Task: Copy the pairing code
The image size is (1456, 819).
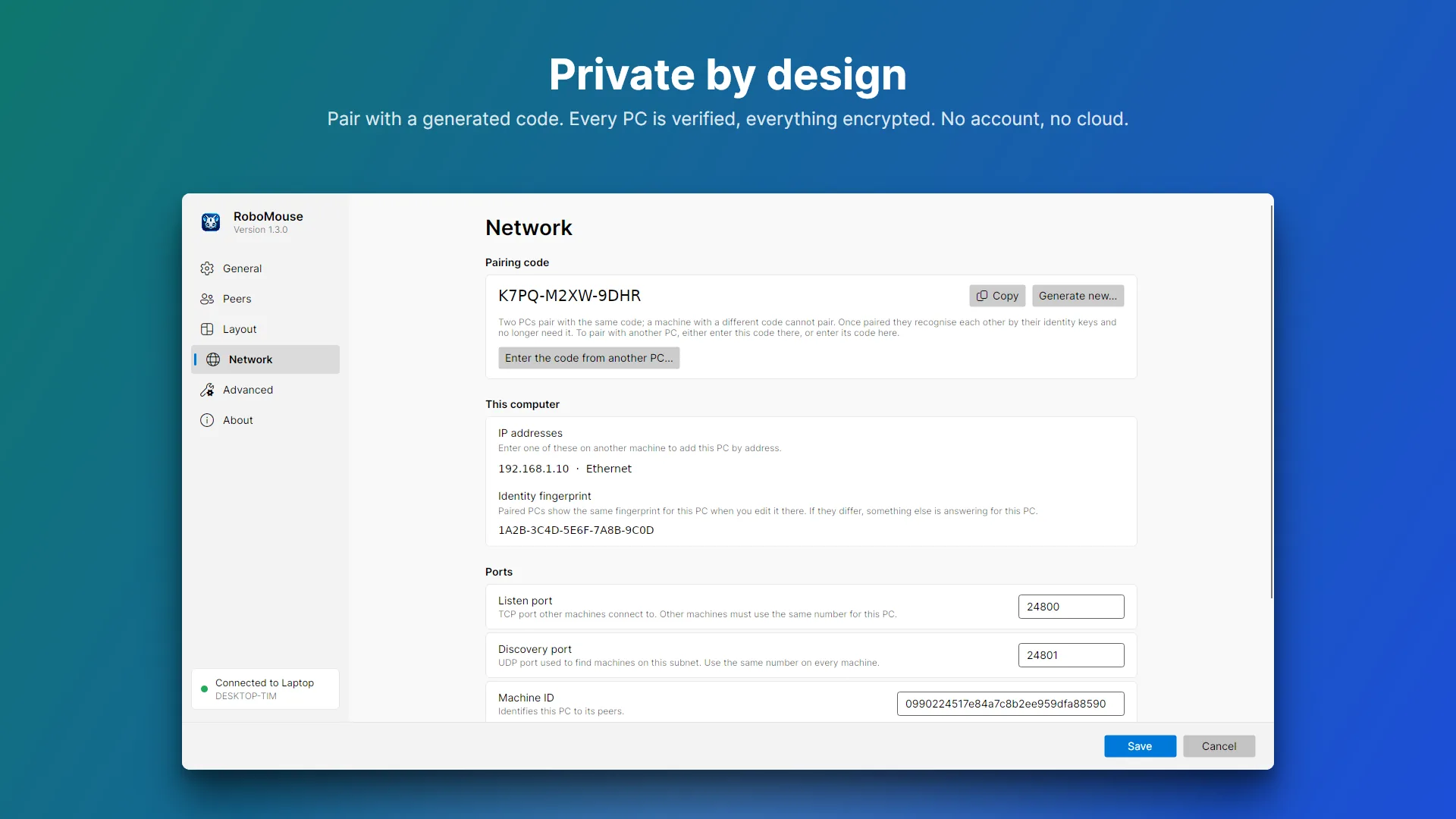Action: click(997, 296)
